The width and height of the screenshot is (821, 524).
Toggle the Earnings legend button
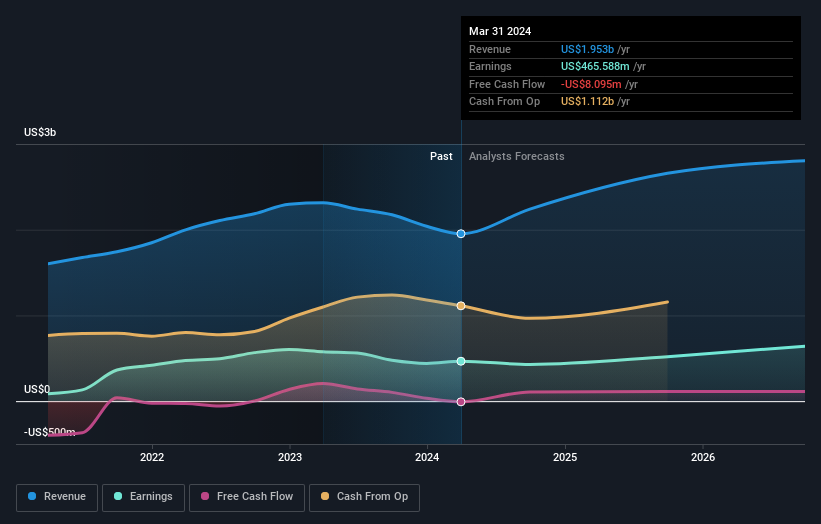coord(143,497)
